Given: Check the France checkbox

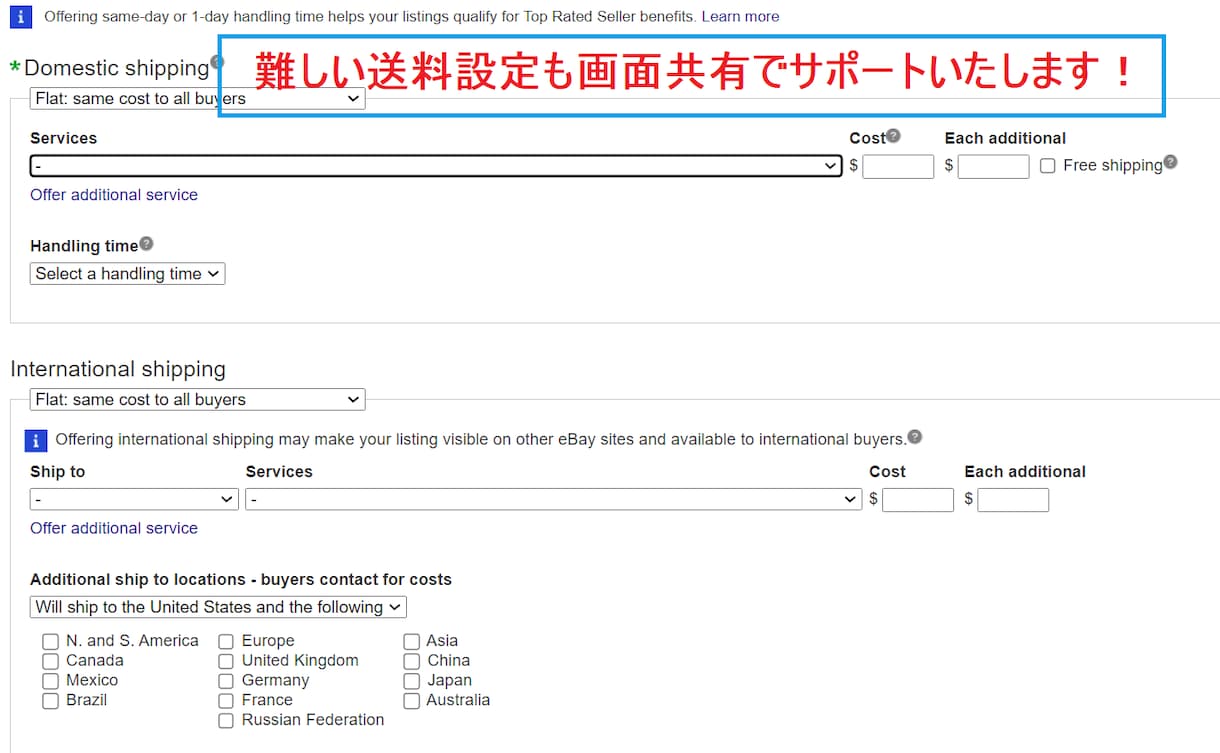Looking at the screenshot, I should (x=226, y=701).
